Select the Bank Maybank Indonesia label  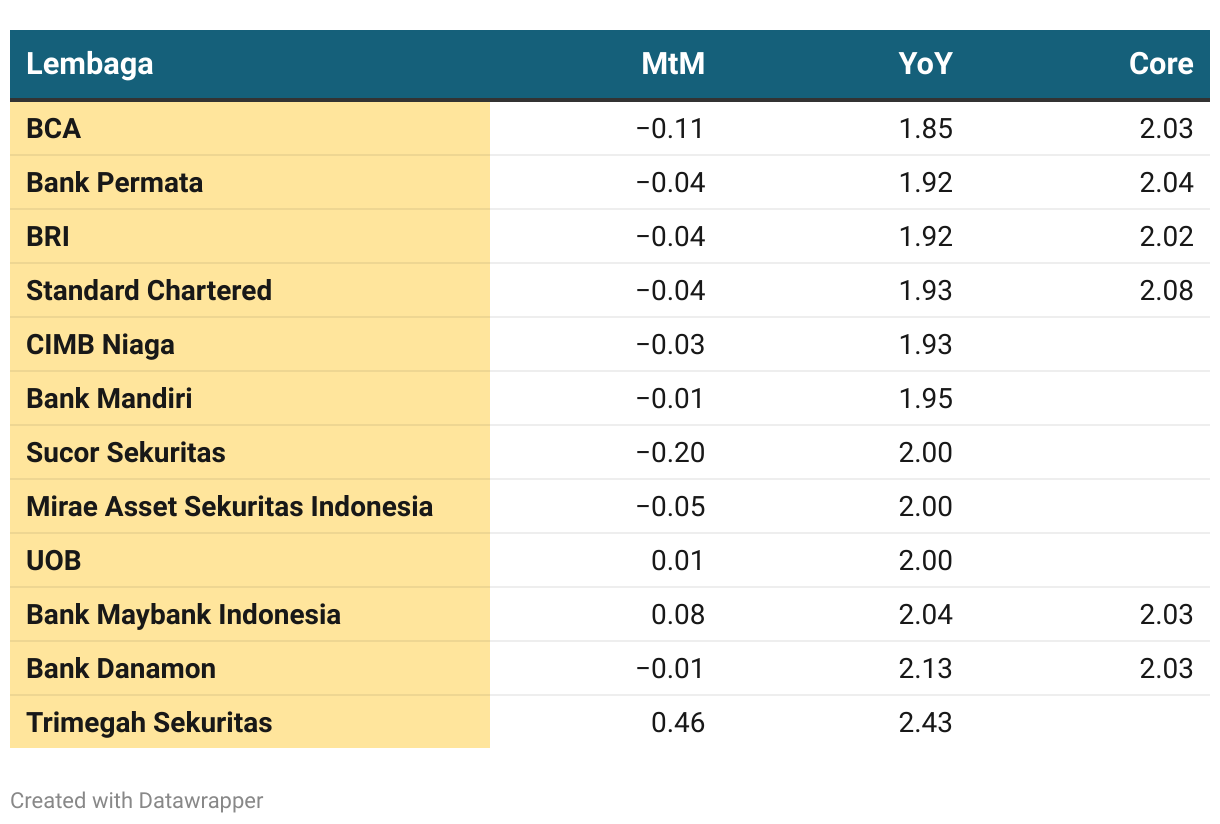[x=184, y=614]
